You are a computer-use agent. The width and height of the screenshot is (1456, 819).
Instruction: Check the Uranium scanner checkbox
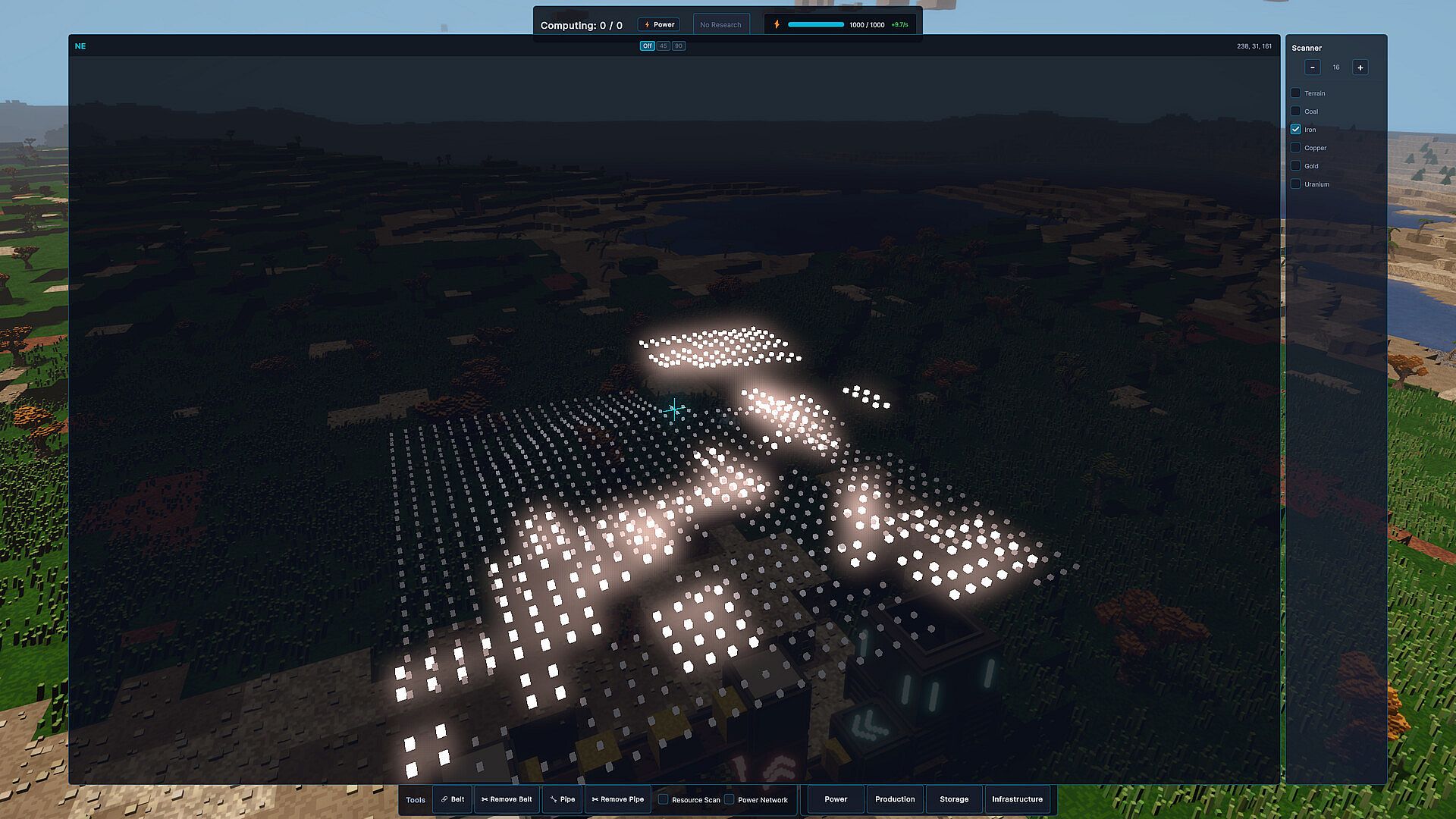1296,184
